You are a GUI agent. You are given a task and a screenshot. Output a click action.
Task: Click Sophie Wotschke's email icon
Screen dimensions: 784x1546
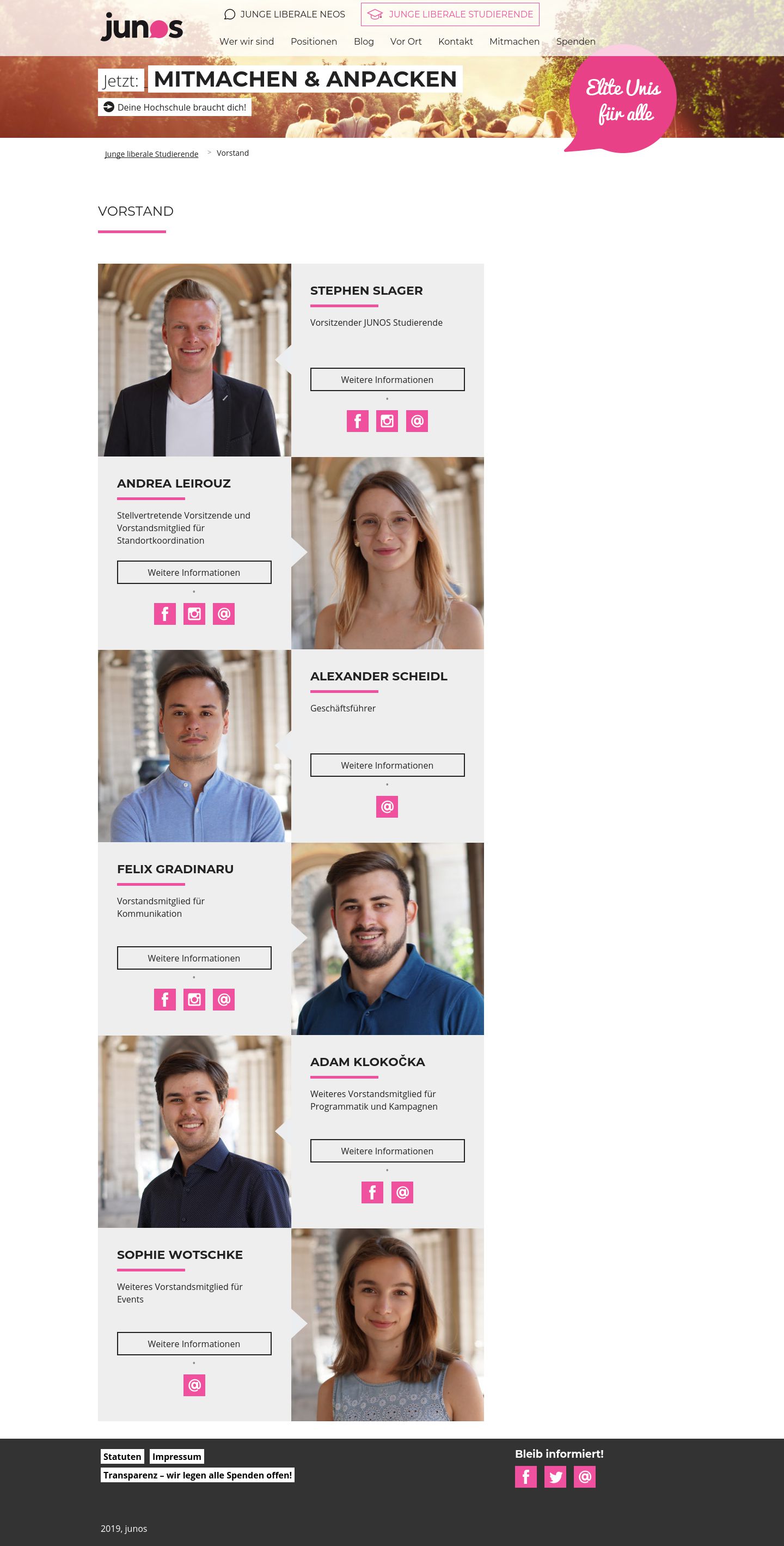[194, 1385]
